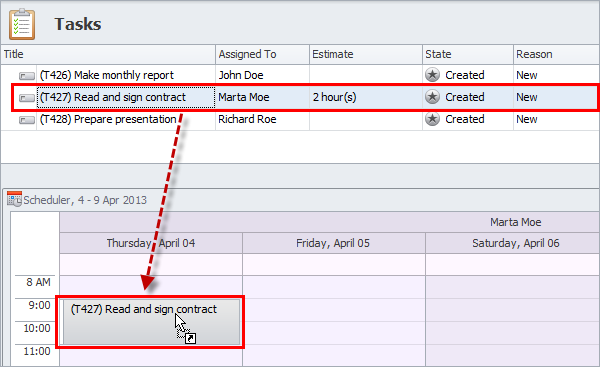Viewport: 600px width, 367px height.
Task: Select the 'Thursday, April 04' day header
Action: tap(151, 243)
